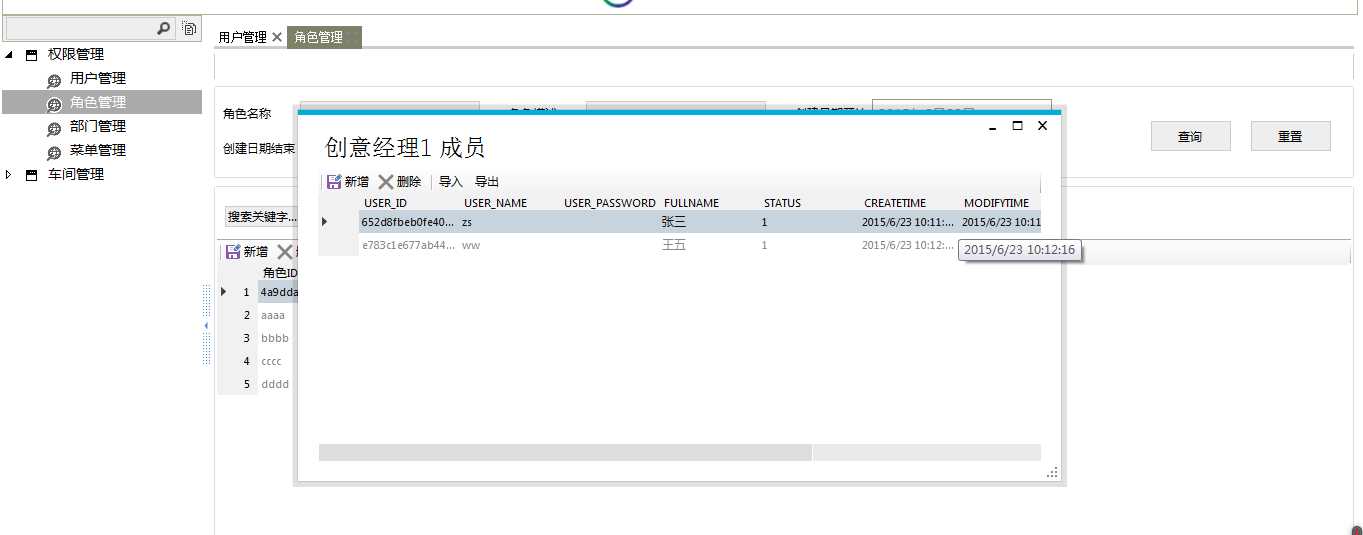Click the user name cell ww

471,245
